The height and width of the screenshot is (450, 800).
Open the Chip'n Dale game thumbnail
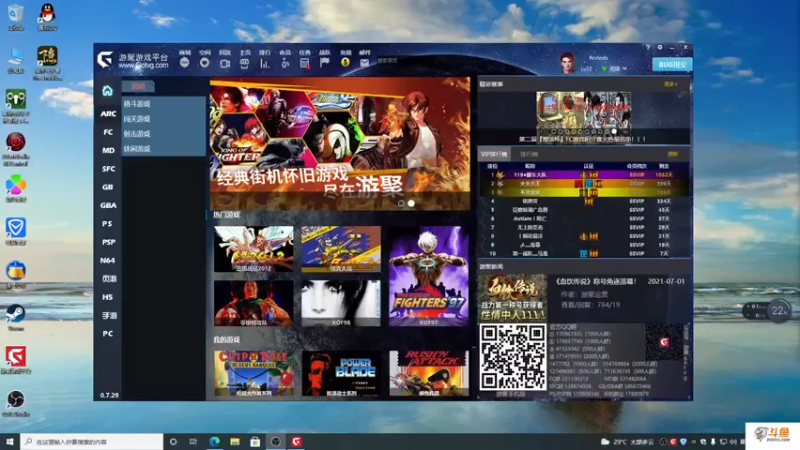click(254, 373)
